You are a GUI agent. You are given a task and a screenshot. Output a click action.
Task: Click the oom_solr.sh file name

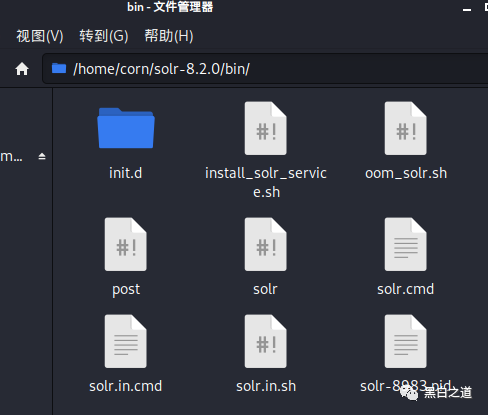[x=406, y=173]
